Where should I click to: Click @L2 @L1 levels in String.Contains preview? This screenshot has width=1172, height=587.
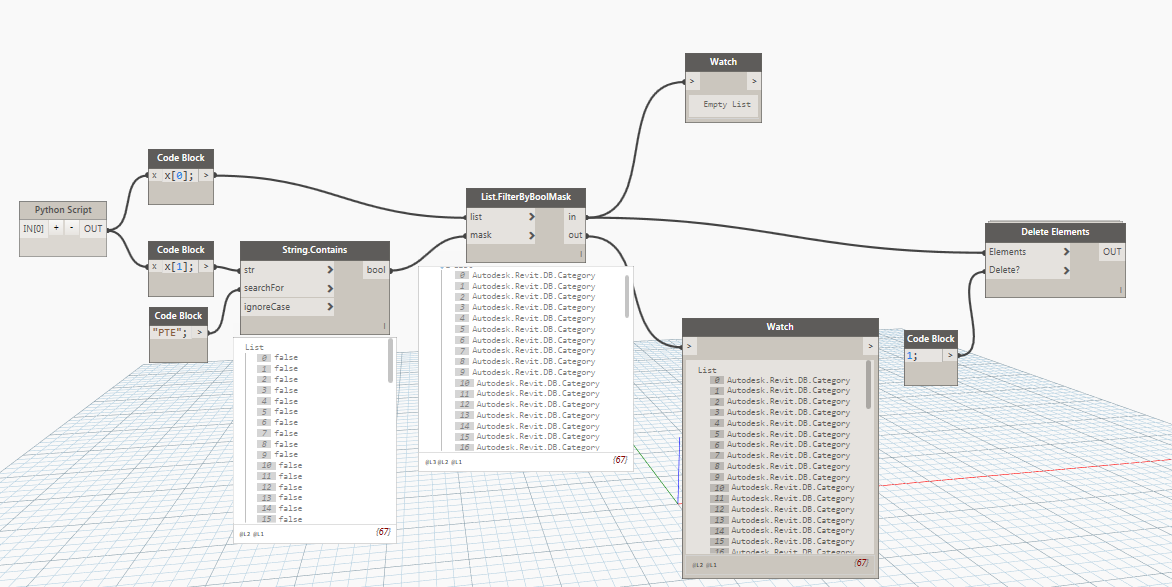pos(252,535)
